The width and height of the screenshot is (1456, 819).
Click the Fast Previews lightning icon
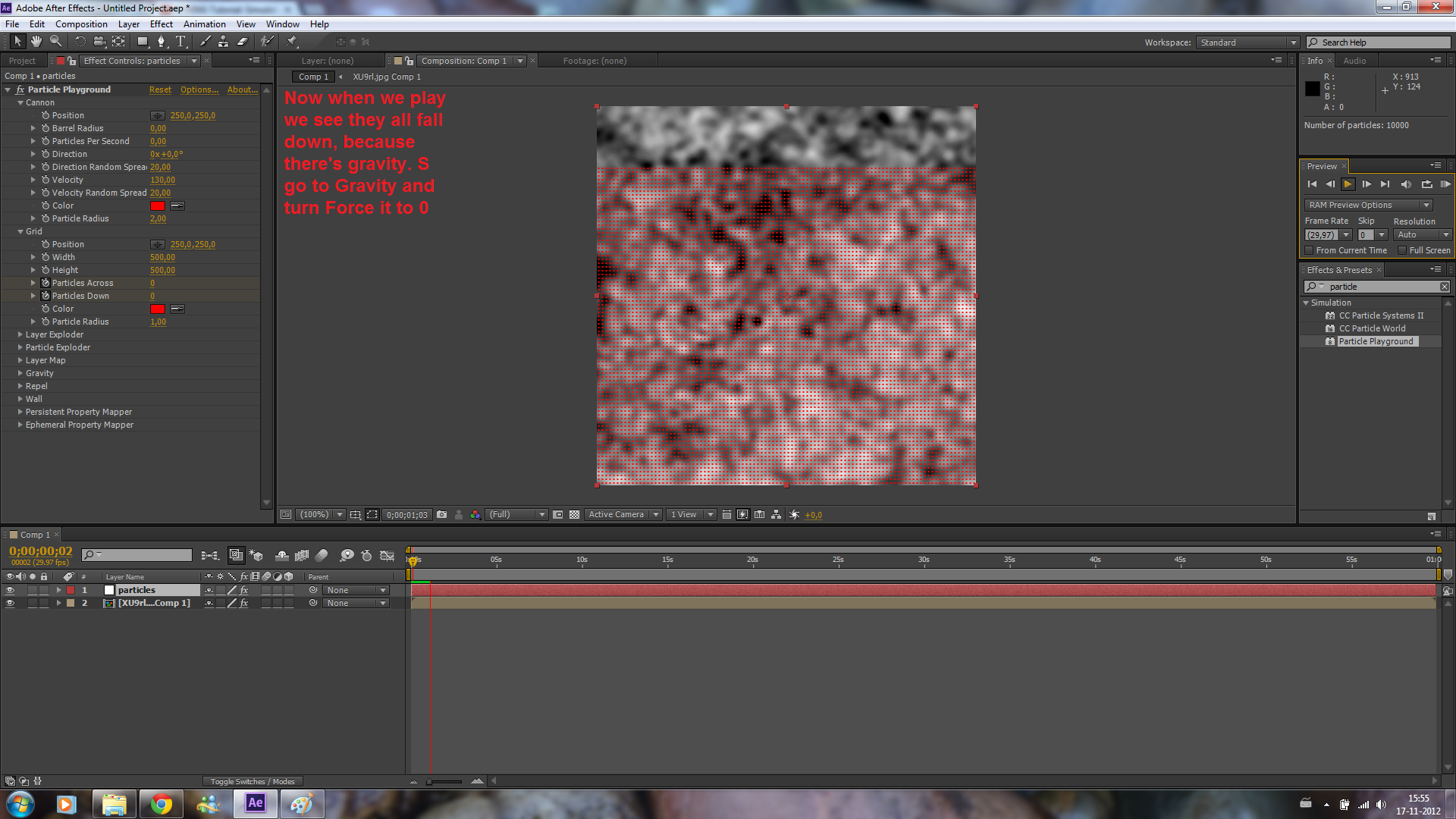pyautogui.click(x=742, y=514)
